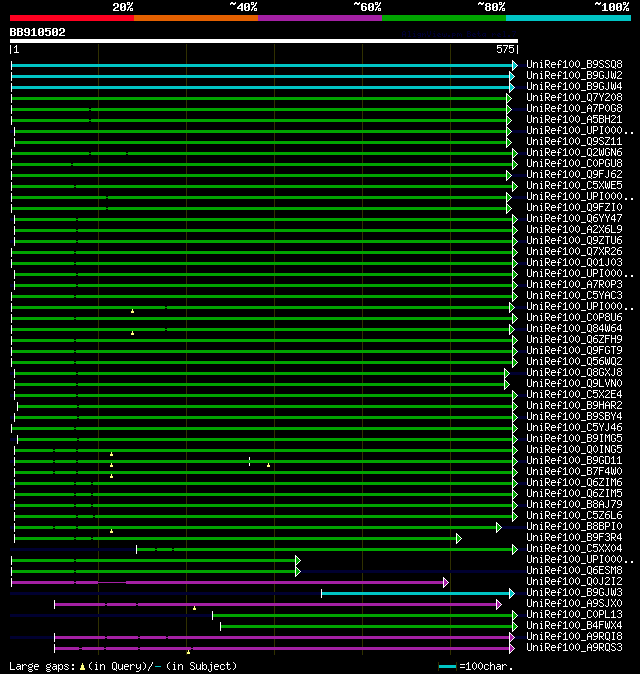
Task: Open hit UniRef100_B9GJW2
Action: [574, 76]
